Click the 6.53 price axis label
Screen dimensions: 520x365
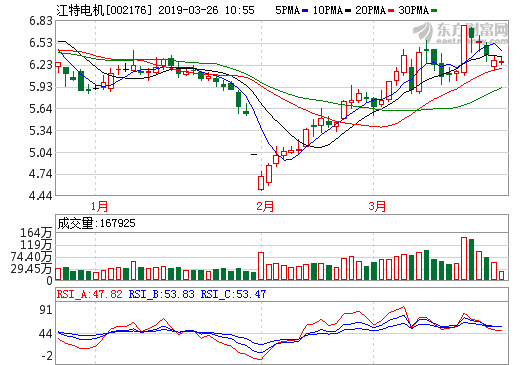[x=41, y=43]
